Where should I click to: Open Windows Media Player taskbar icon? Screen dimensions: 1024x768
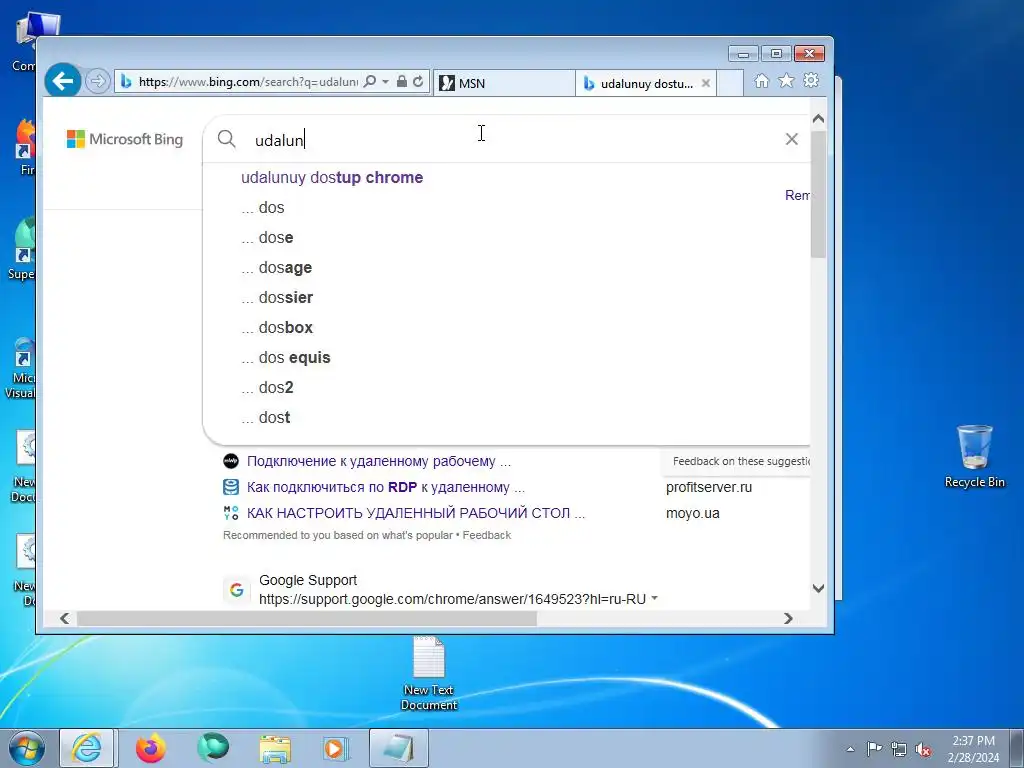click(x=336, y=748)
